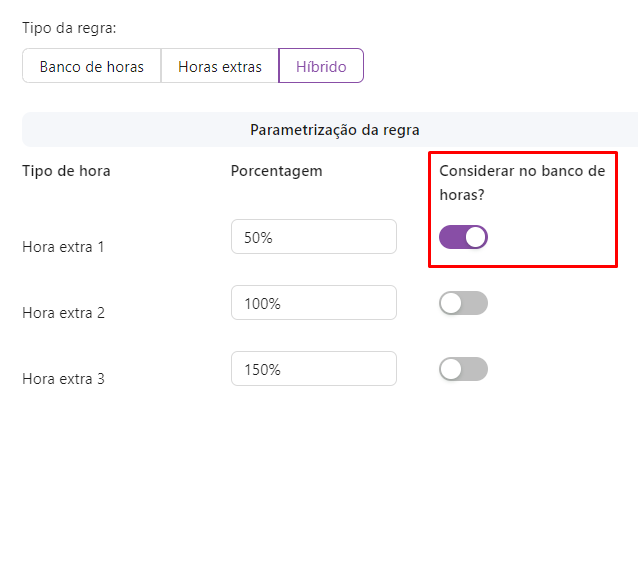Select the Banco de horas rule type

92,67
